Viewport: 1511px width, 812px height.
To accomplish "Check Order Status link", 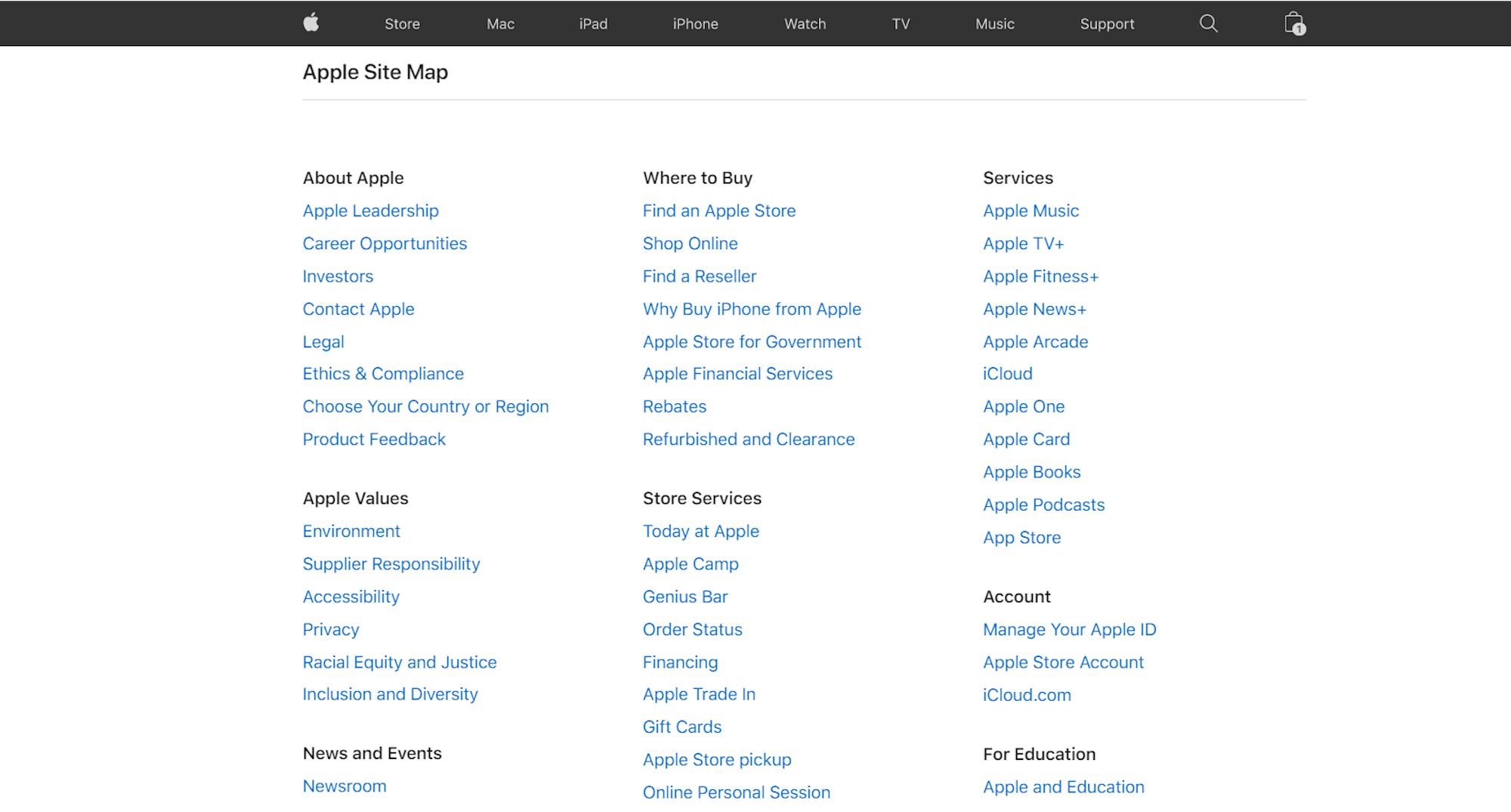I will click(692, 629).
